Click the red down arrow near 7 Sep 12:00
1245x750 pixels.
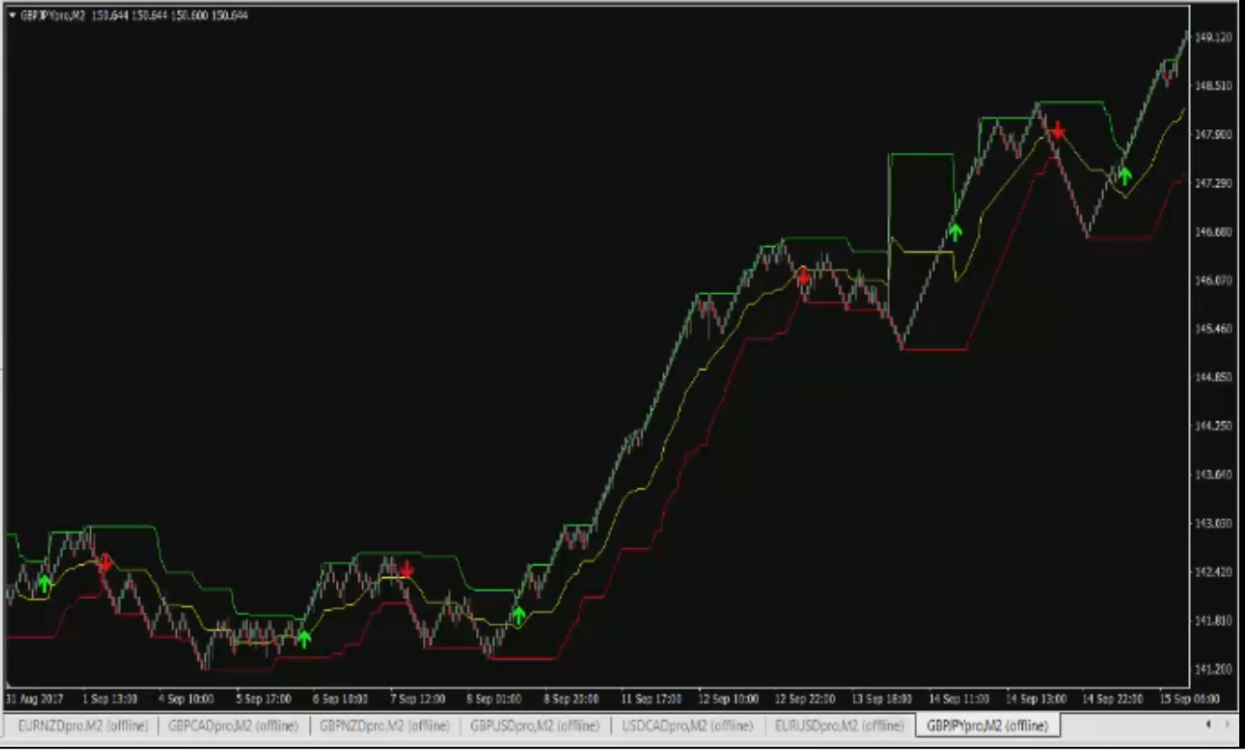coord(406,570)
